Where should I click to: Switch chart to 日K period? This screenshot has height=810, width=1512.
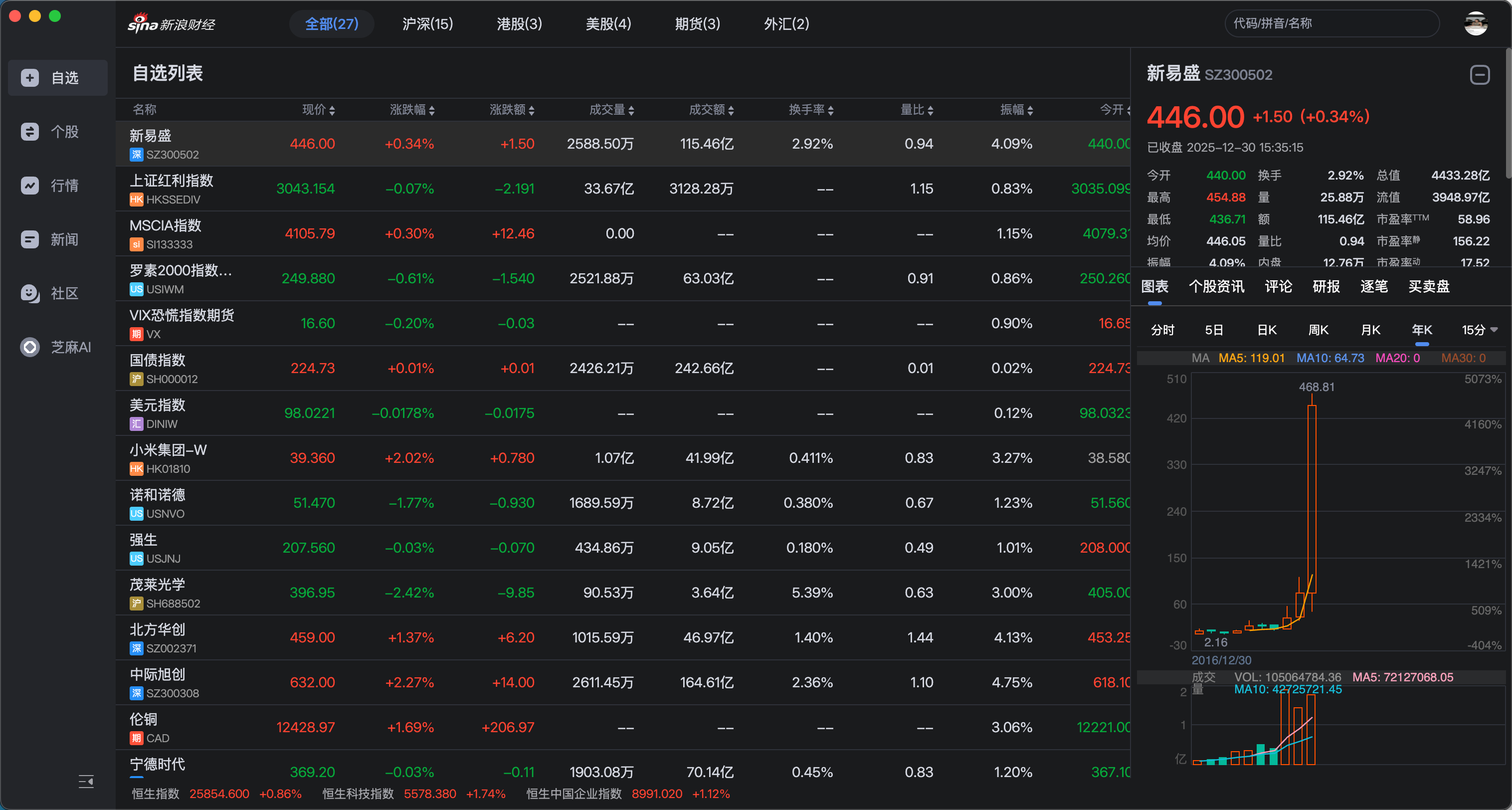tap(1267, 330)
